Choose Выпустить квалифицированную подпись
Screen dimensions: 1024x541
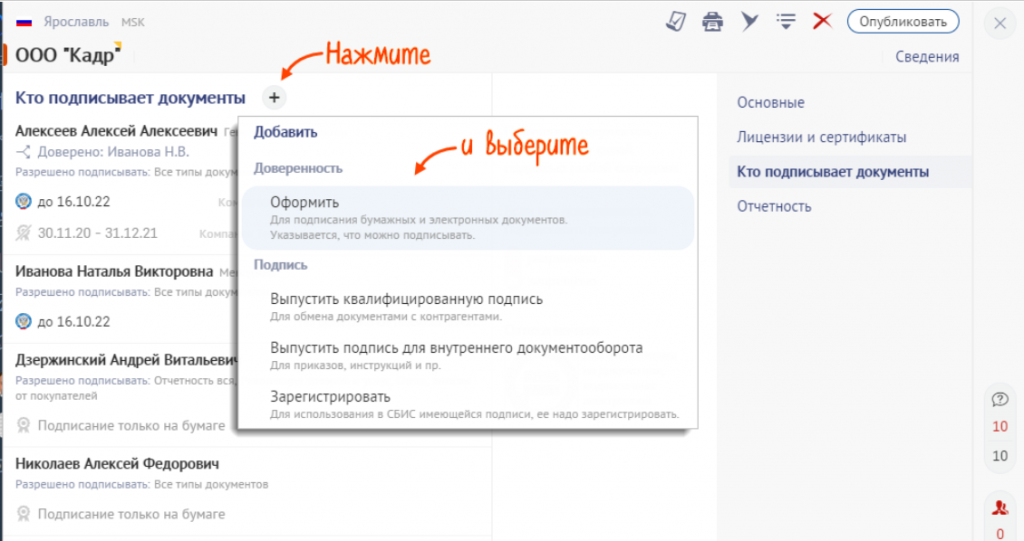[x=406, y=299]
